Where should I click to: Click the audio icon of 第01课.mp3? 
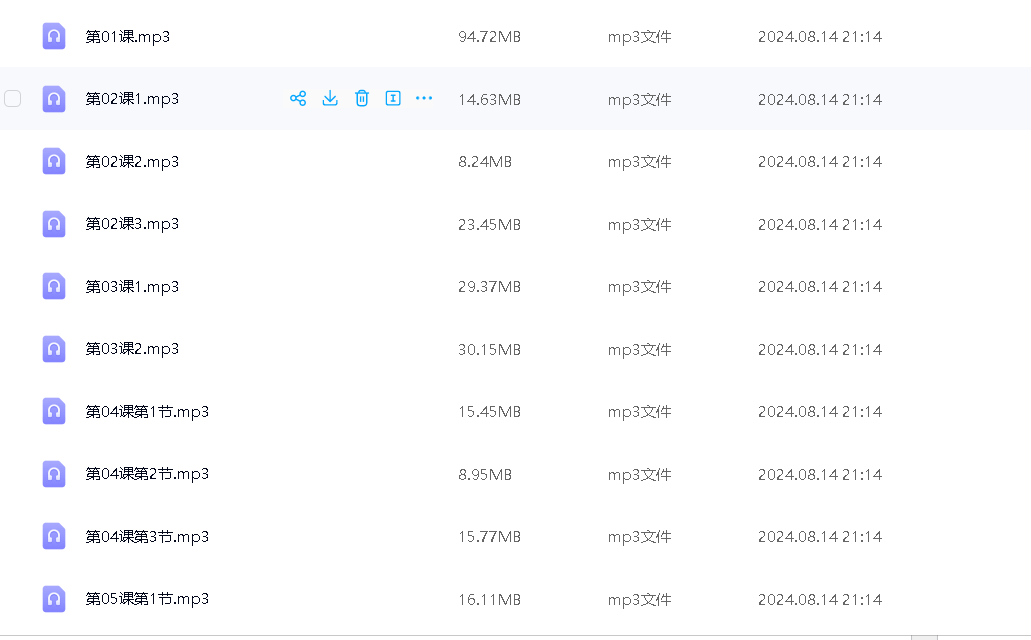coord(54,36)
